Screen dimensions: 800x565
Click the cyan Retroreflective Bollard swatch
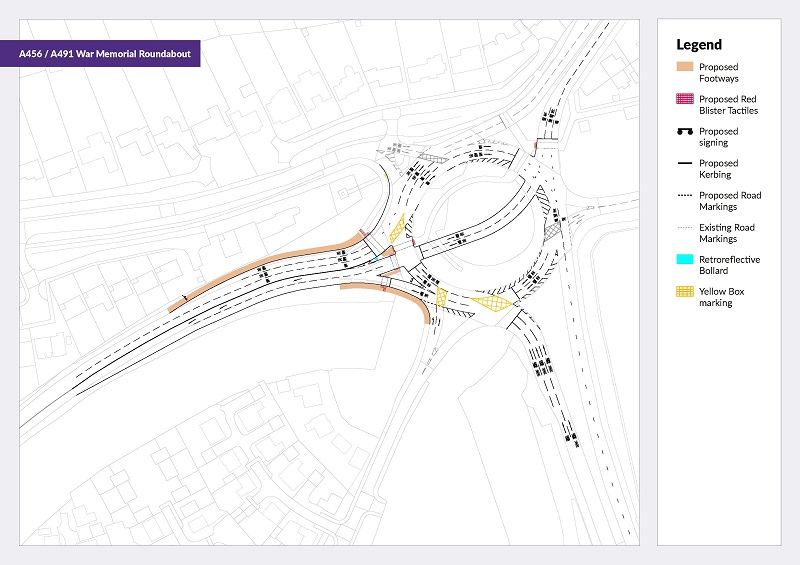point(686,259)
